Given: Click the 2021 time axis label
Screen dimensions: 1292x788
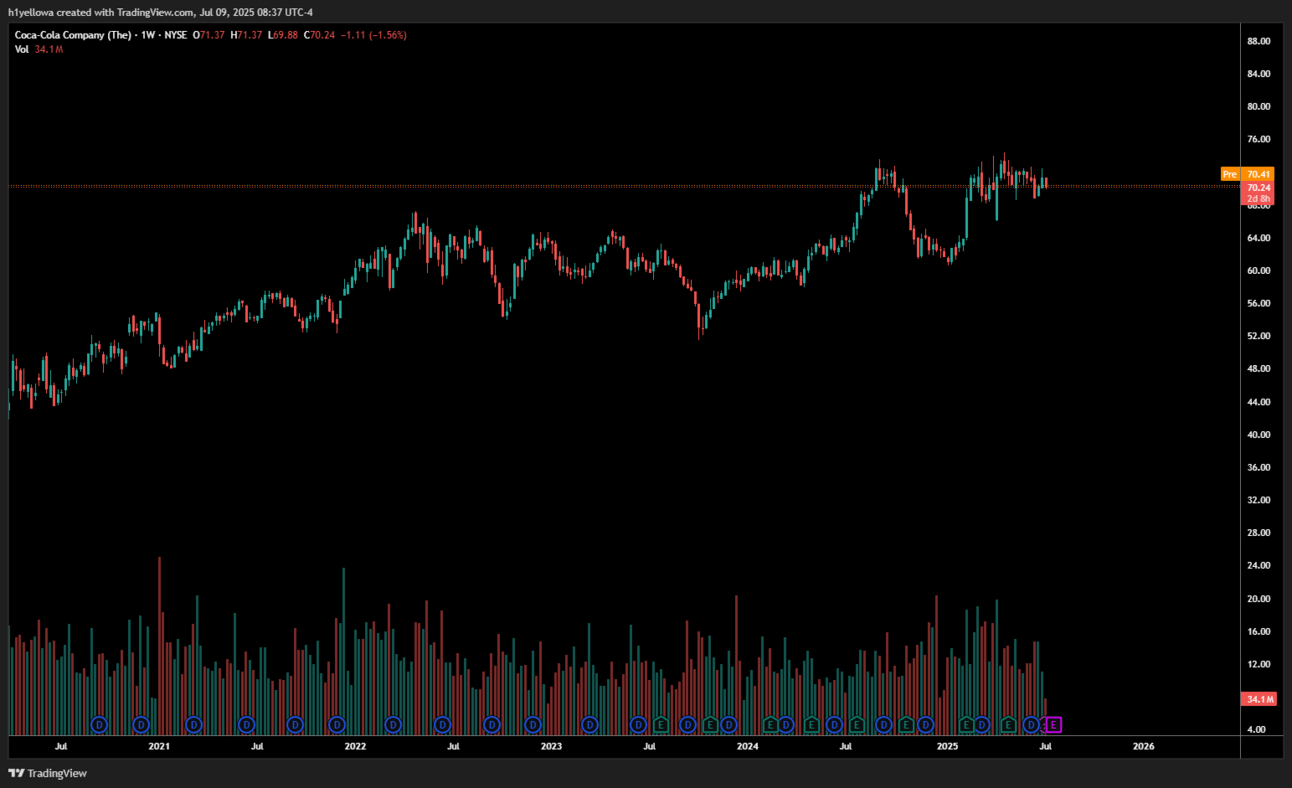Looking at the screenshot, I should pos(159,746).
